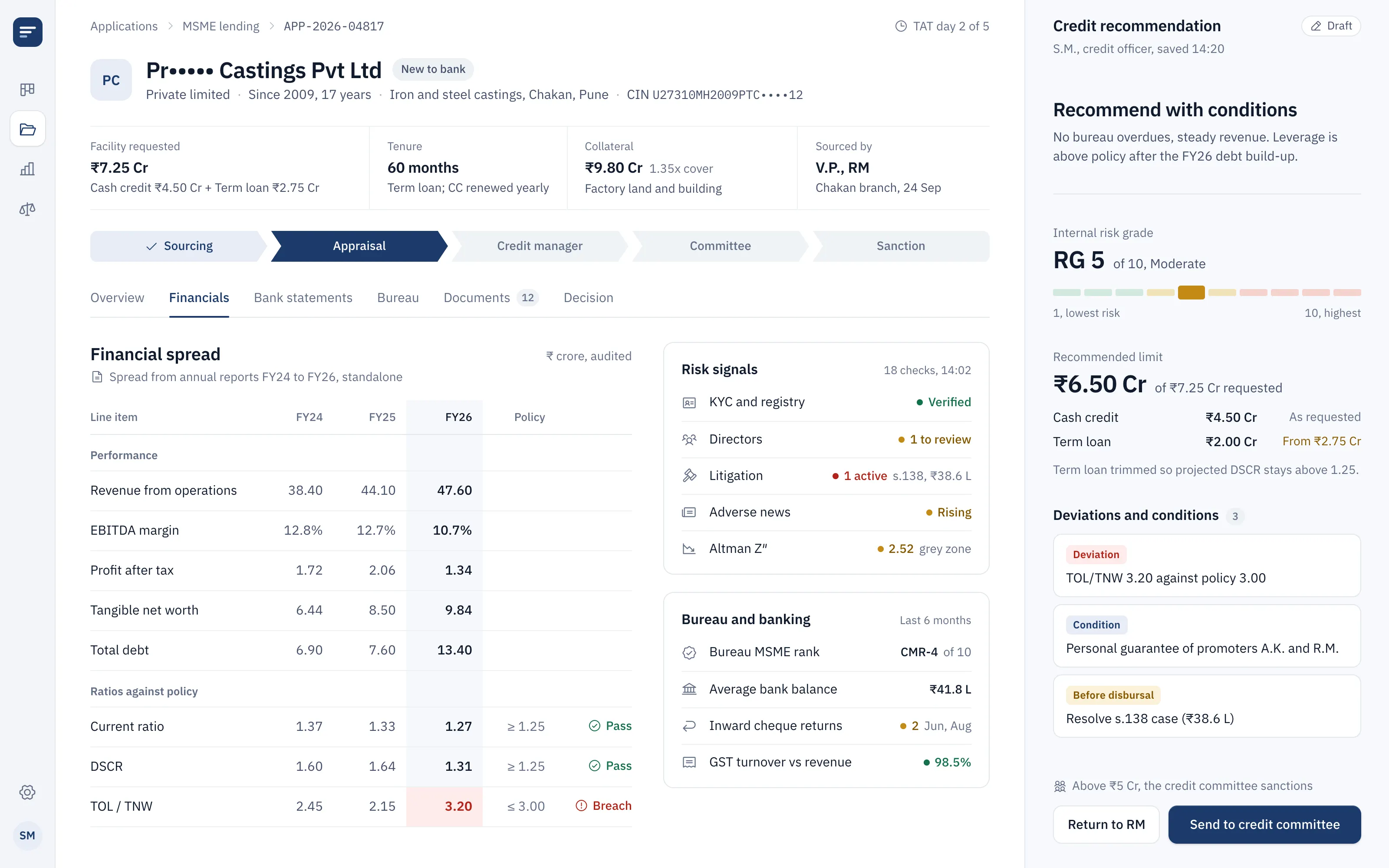
Task: Click the Directors people icon
Action: point(689,439)
